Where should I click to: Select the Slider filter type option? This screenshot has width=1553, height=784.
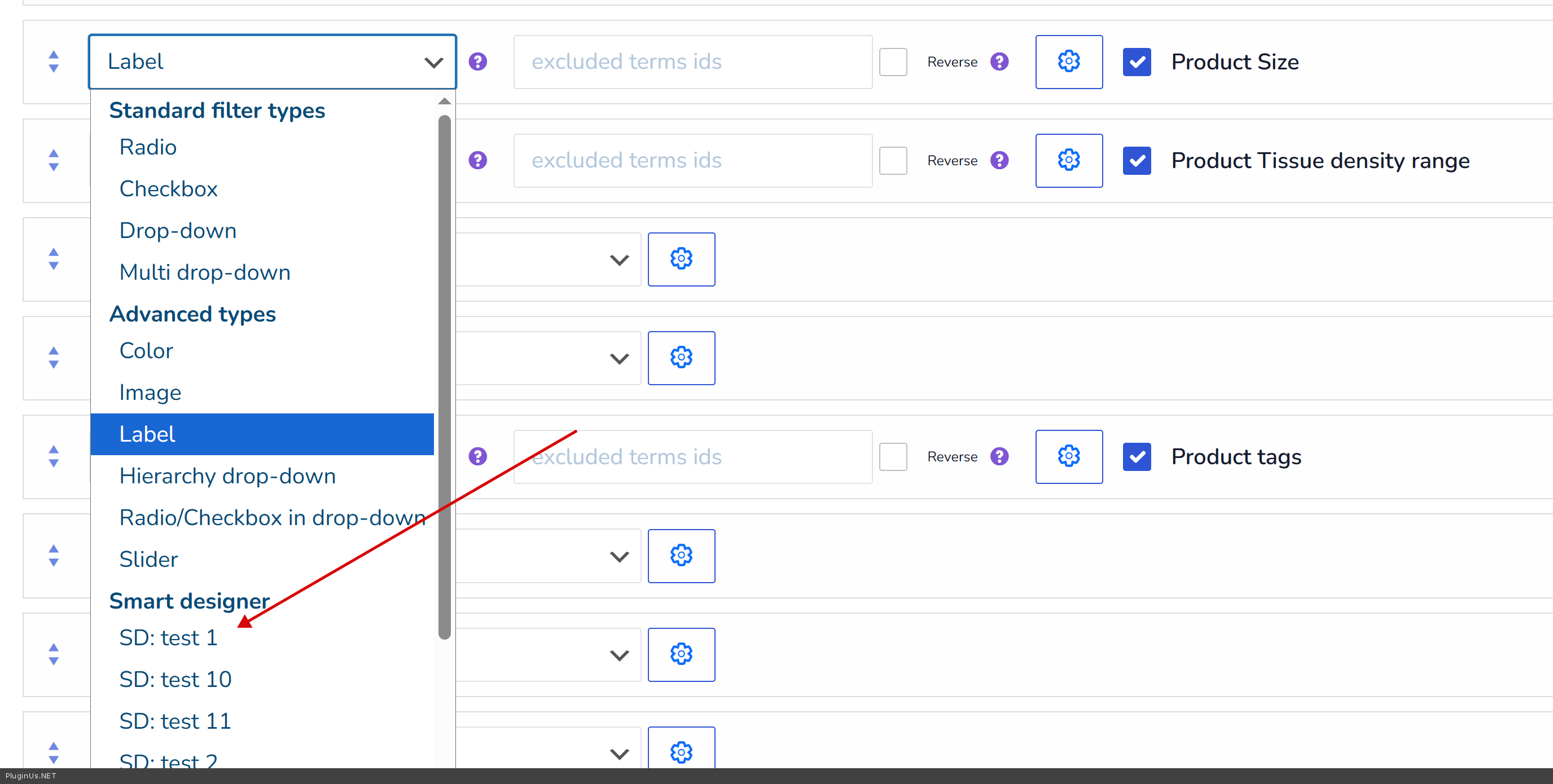pos(149,558)
